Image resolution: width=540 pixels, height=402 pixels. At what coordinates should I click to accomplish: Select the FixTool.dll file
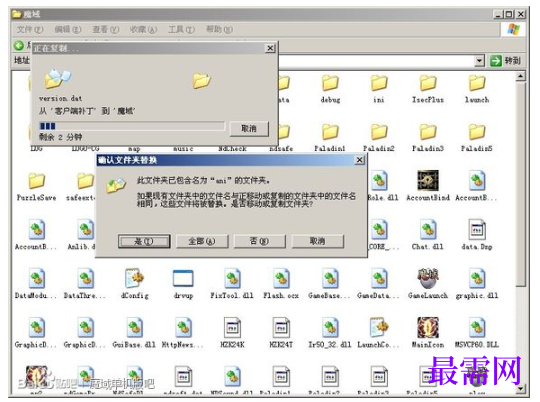[232, 278]
